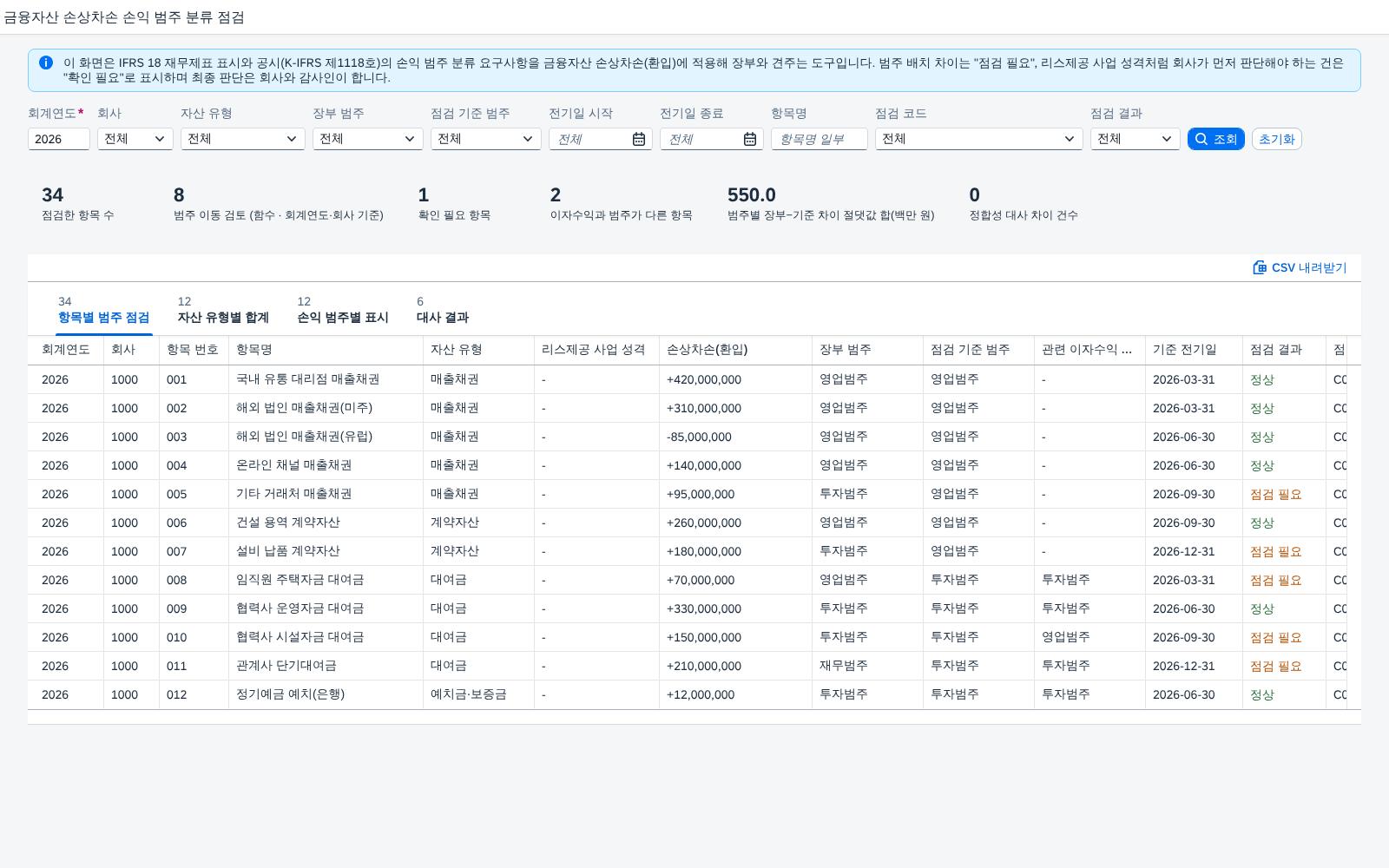Click the -85,000,000 impairment value

coord(699,437)
